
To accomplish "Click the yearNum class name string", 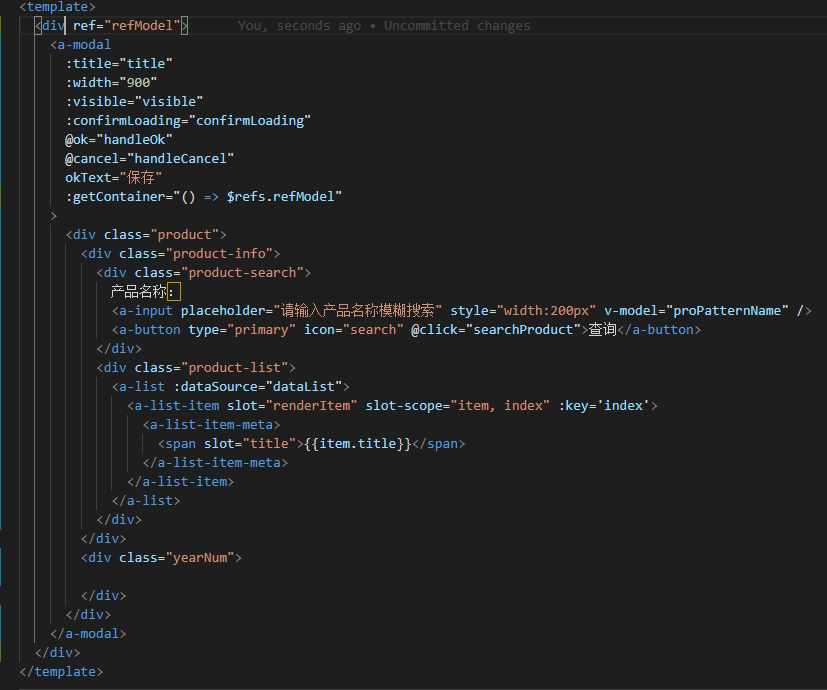I will pos(202,557).
